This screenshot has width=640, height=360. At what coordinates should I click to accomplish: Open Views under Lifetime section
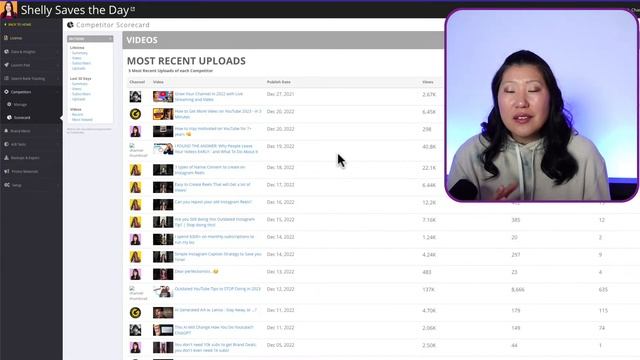77,58
